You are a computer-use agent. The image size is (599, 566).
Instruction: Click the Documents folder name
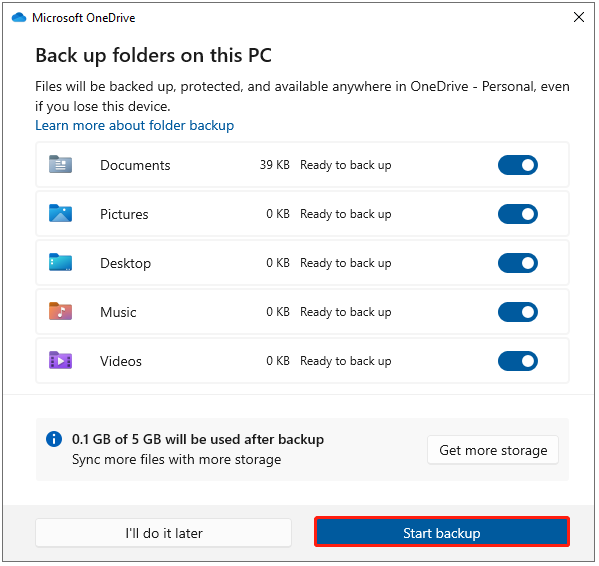[135, 165]
